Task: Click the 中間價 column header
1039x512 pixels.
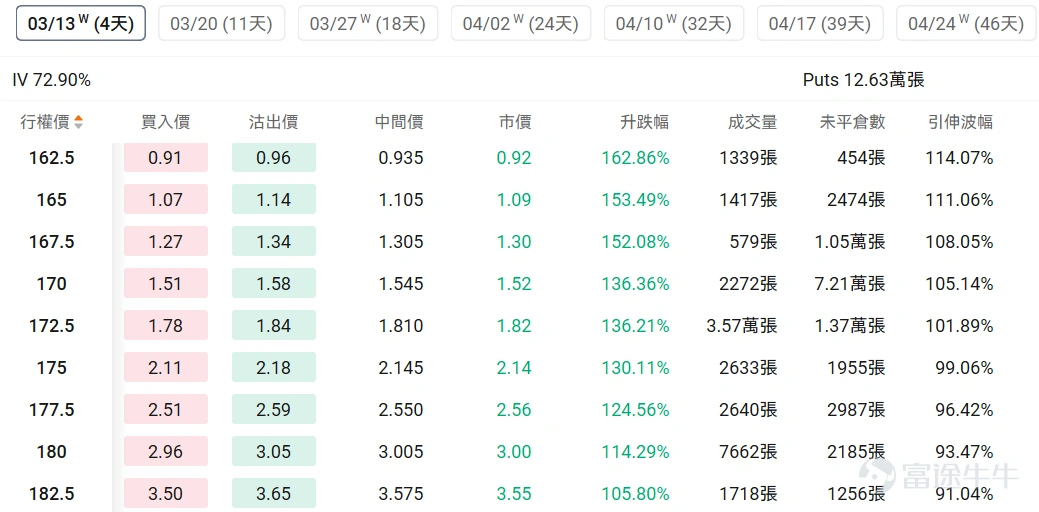Action: click(399, 122)
